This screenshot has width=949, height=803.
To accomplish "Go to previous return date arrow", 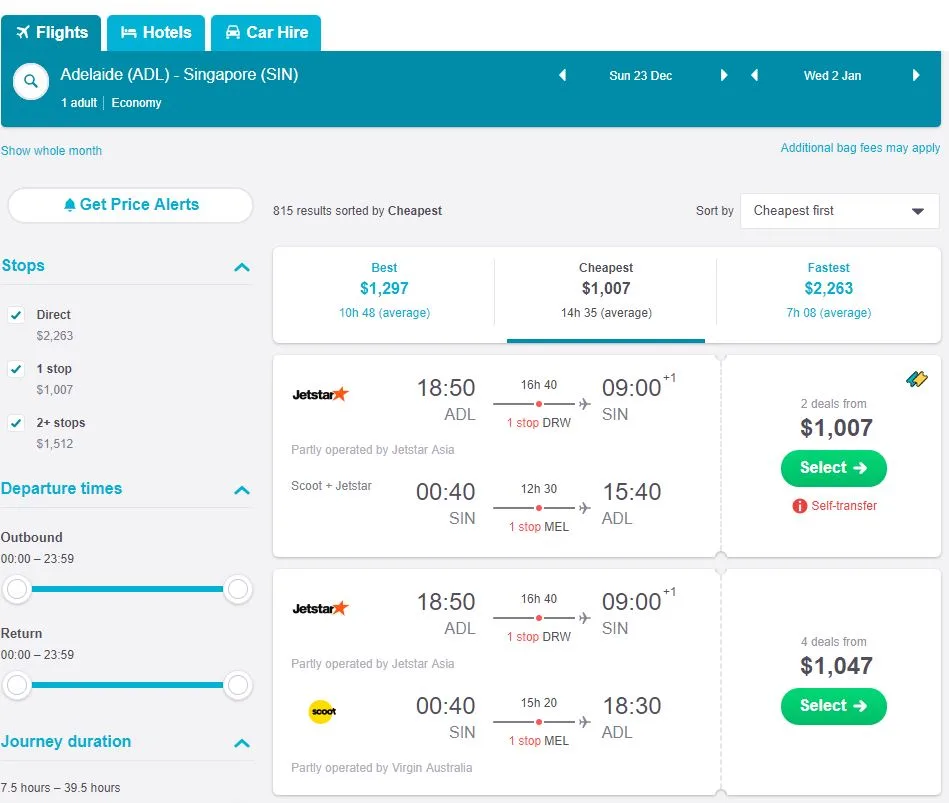I will point(755,75).
